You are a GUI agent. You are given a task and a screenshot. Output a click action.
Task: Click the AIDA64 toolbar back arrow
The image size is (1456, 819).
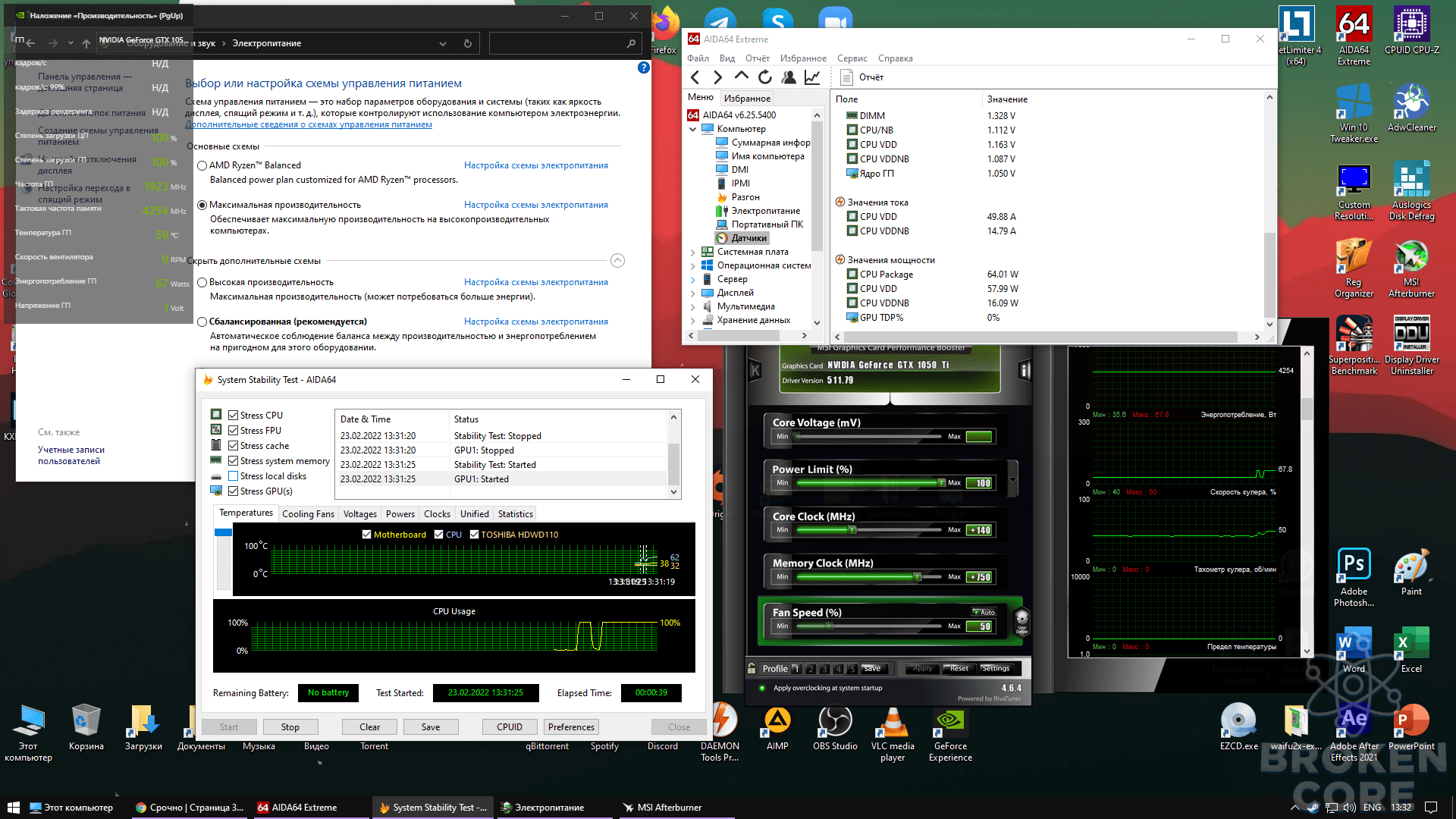(x=695, y=77)
